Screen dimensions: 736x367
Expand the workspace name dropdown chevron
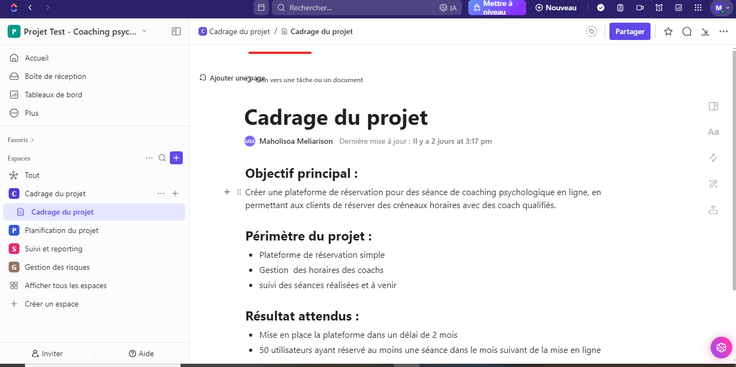tap(145, 31)
